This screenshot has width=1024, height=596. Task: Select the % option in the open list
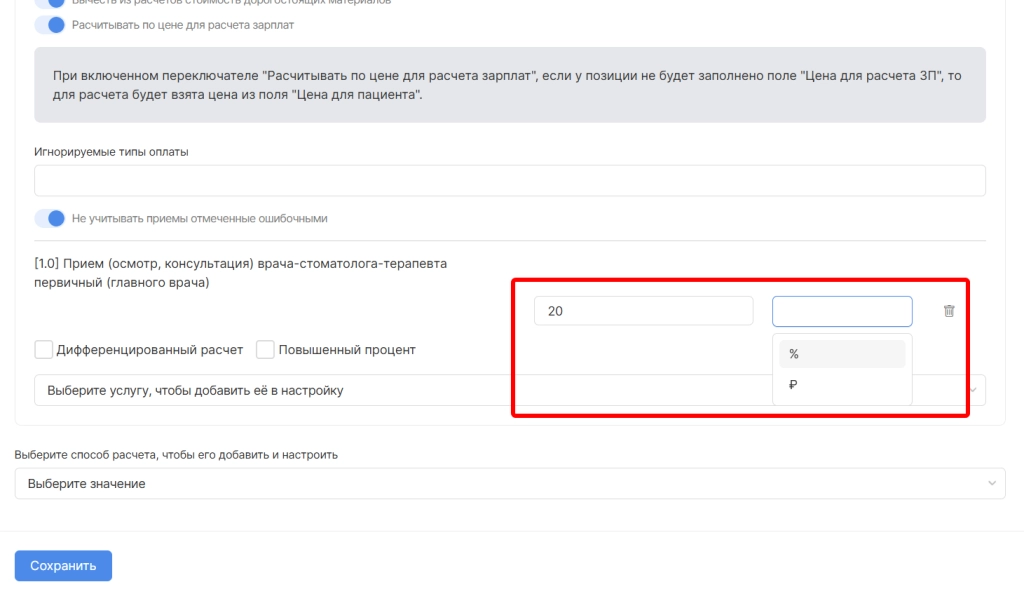pyautogui.click(x=841, y=354)
